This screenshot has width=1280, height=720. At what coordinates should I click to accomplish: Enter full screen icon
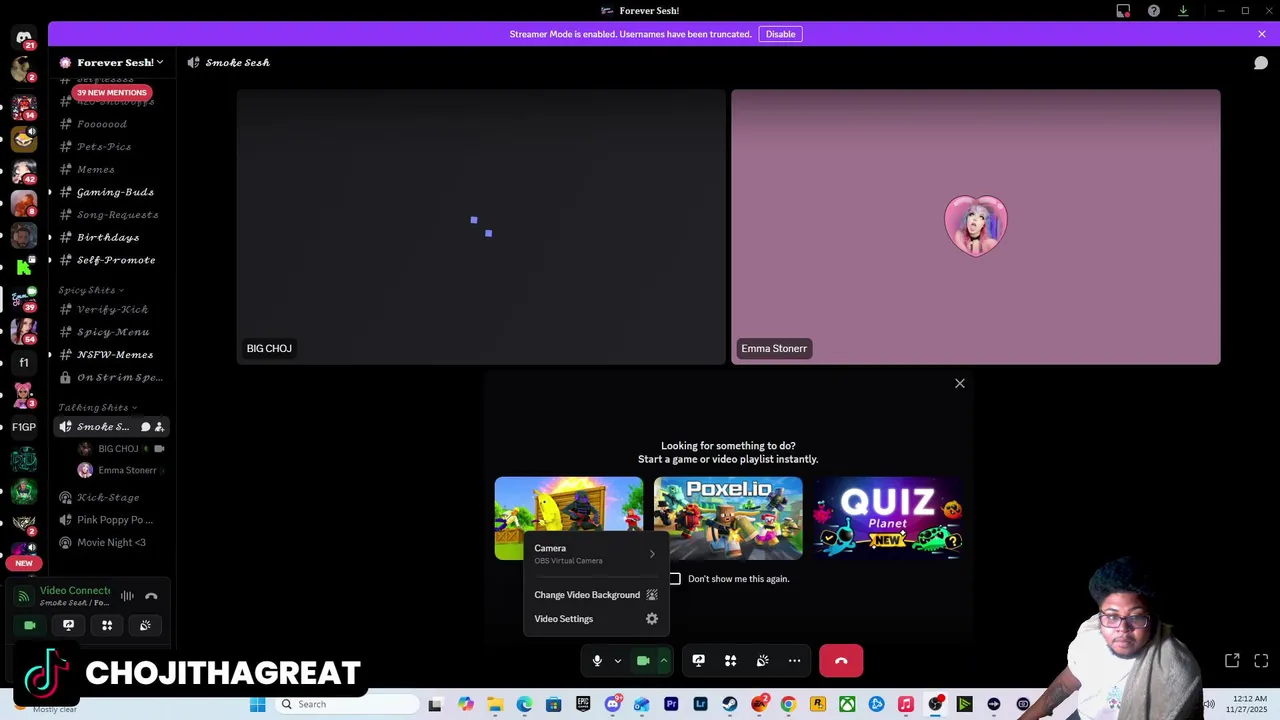1261,661
